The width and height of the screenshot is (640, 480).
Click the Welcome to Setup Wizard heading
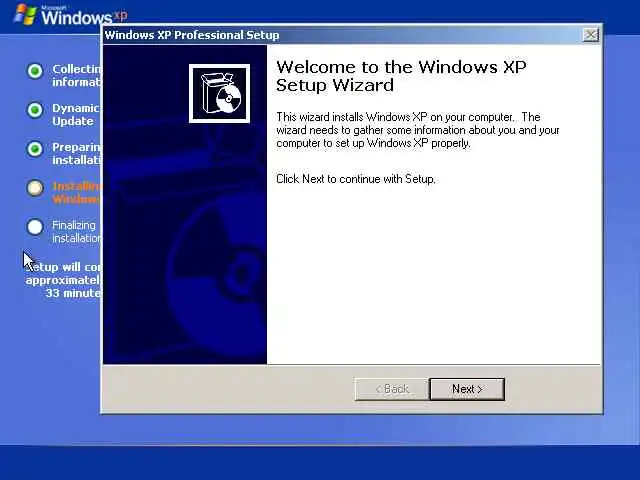[x=401, y=76]
